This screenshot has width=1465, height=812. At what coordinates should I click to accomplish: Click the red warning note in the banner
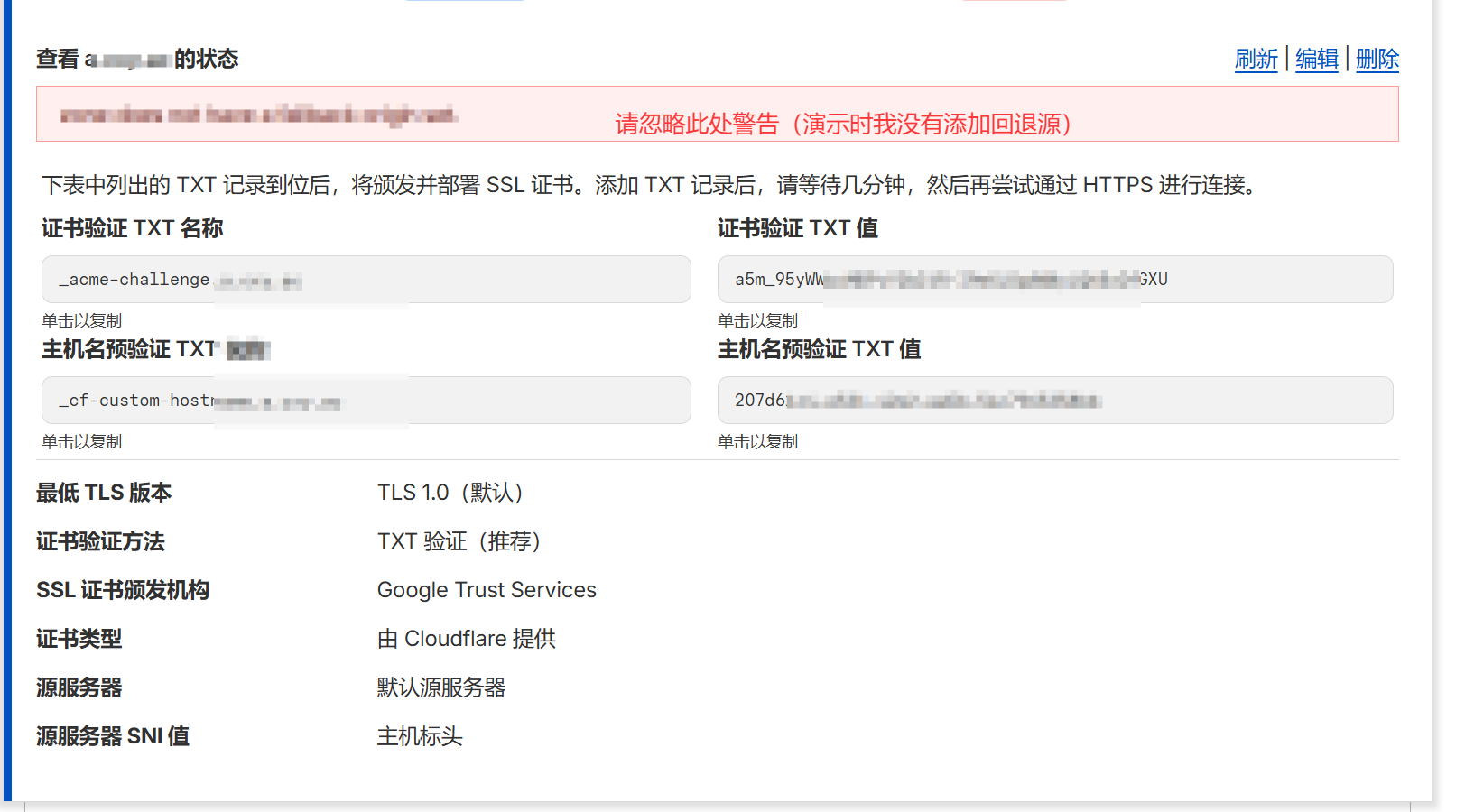click(x=843, y=124)
